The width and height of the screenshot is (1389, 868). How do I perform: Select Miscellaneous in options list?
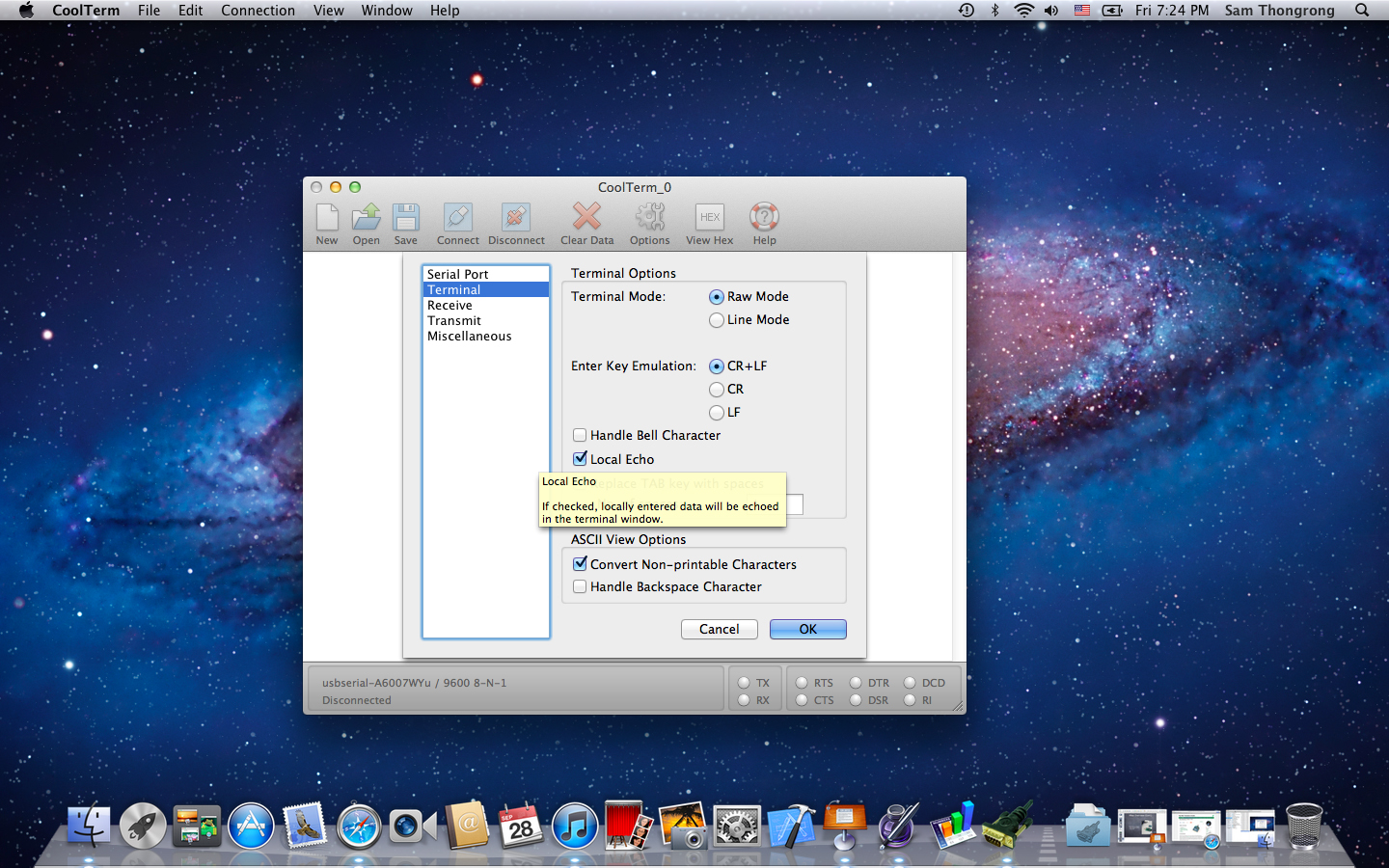pos(486,336)
